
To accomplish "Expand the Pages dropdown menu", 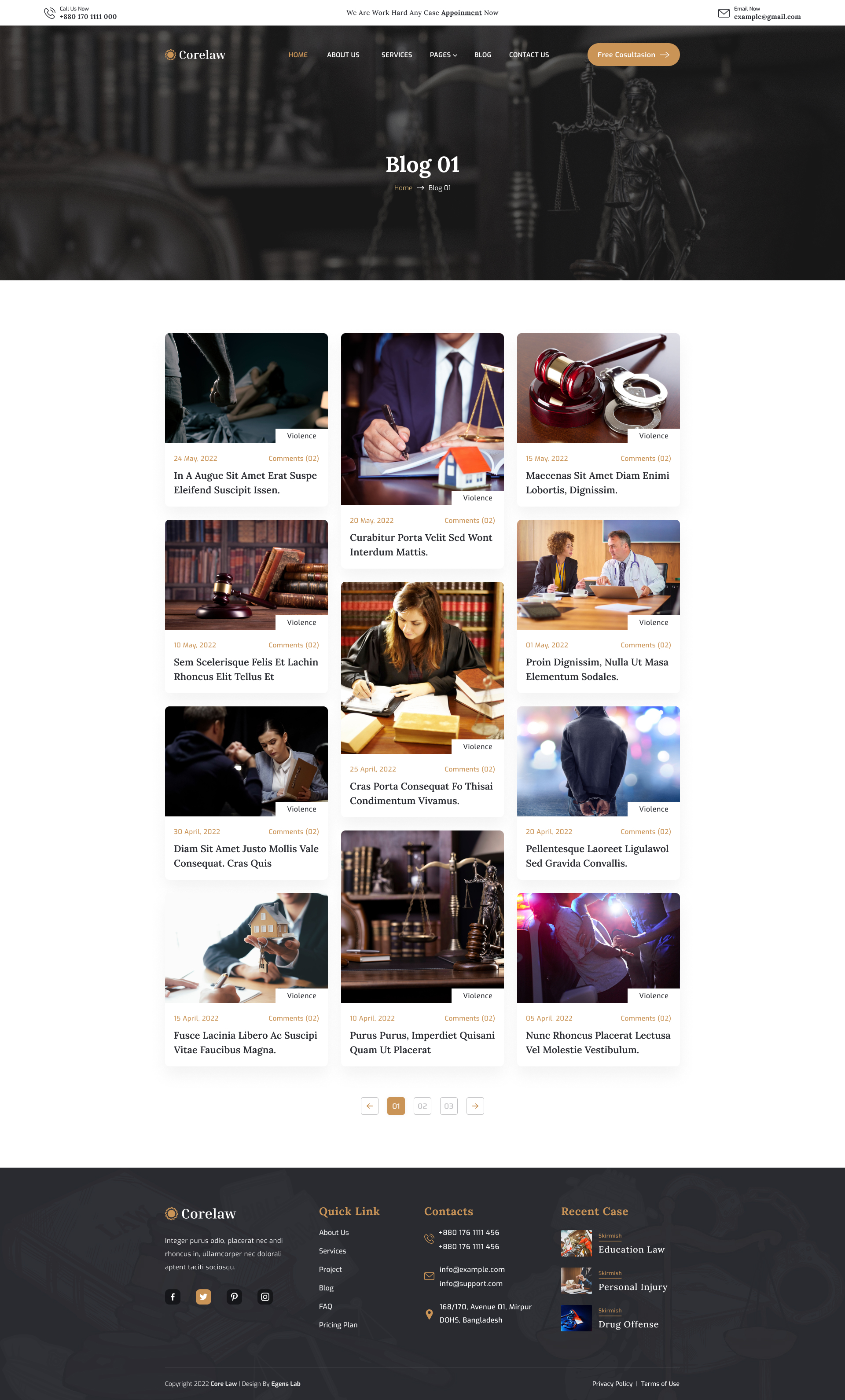I will pyautogui.click(x=443, y=55).
